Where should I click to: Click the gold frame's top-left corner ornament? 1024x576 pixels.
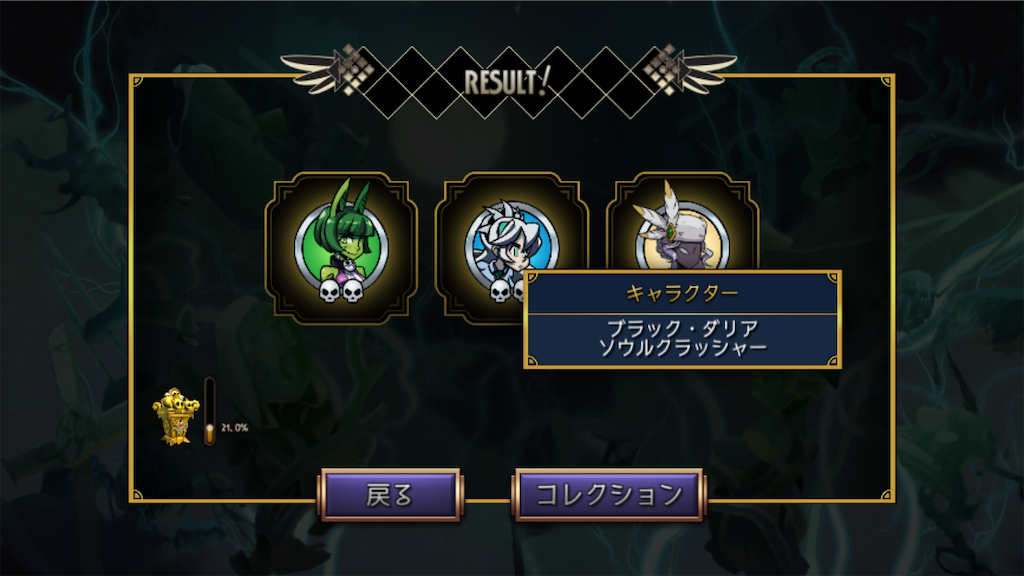coord(136,81)
